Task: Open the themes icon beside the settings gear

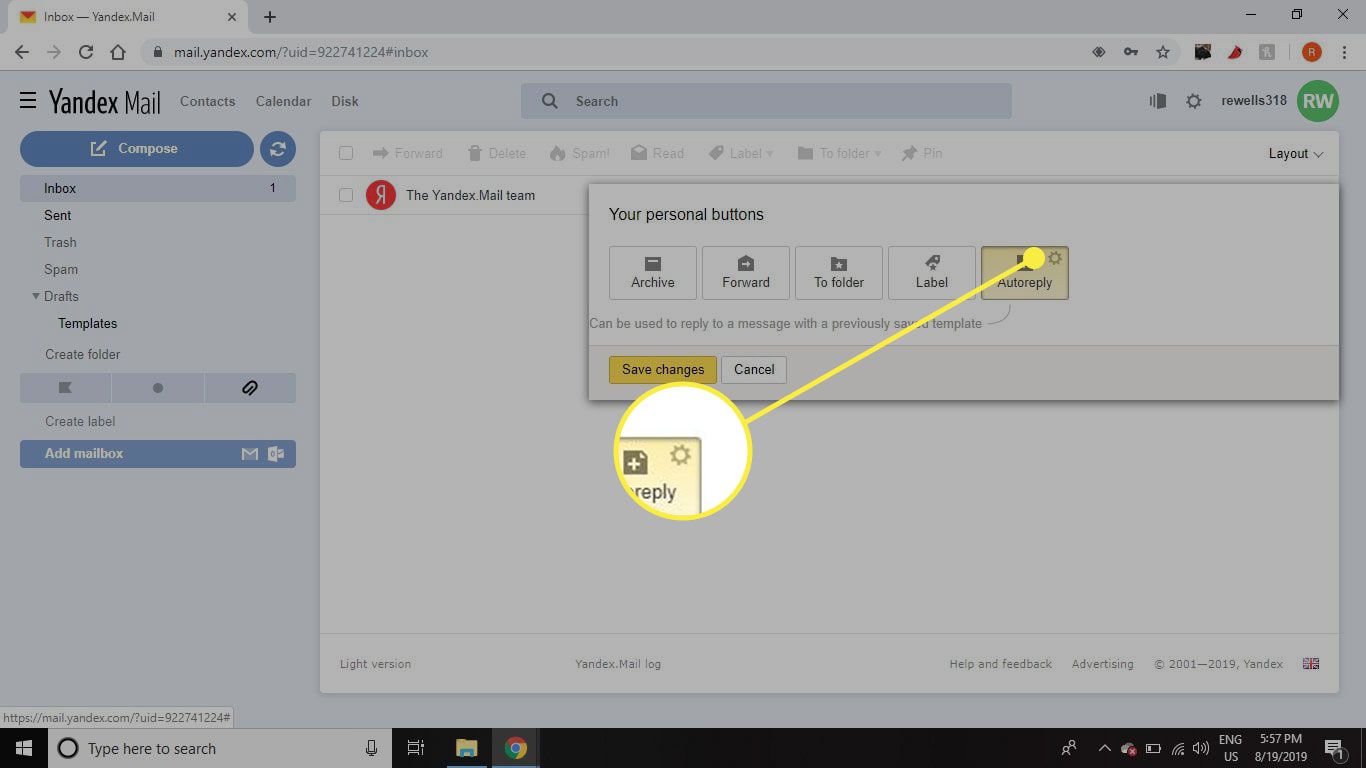Action: point(1158,101)
